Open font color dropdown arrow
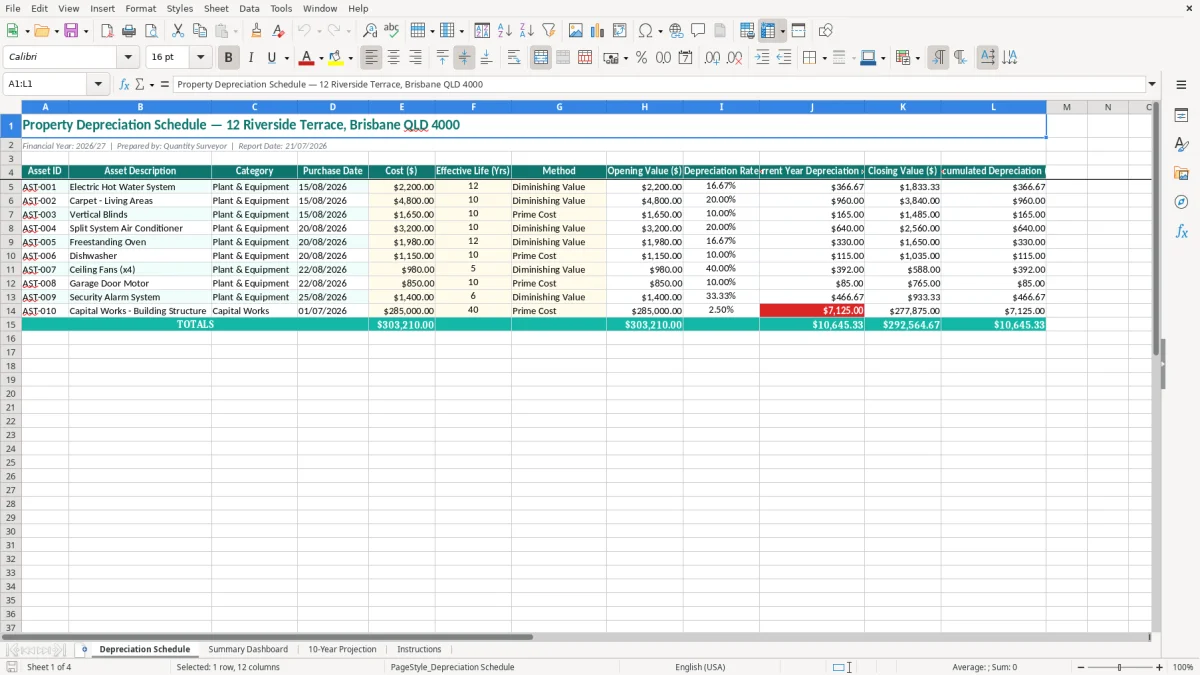 (321, 58)
